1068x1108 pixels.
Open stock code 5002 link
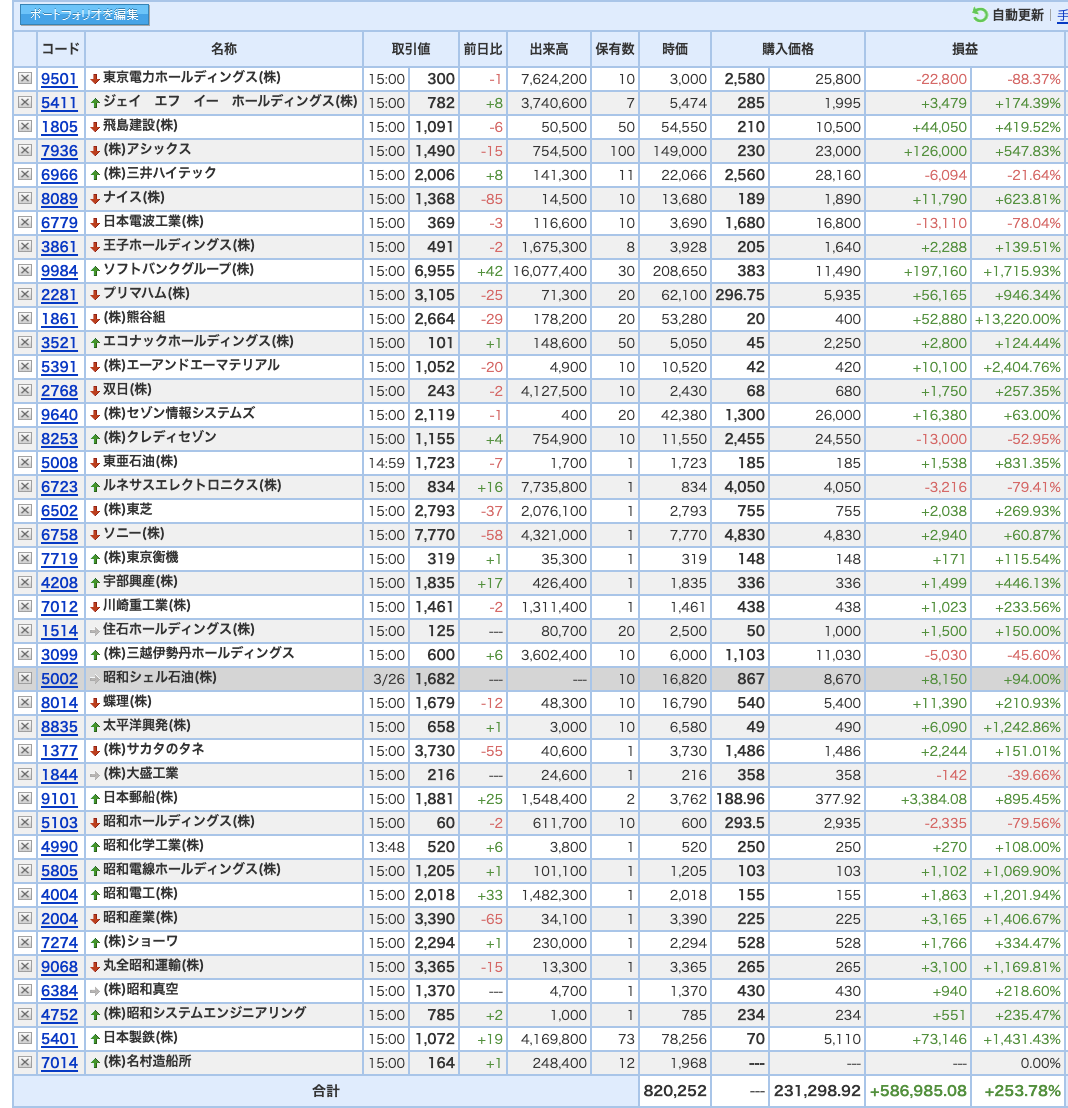tap(59, 680)
